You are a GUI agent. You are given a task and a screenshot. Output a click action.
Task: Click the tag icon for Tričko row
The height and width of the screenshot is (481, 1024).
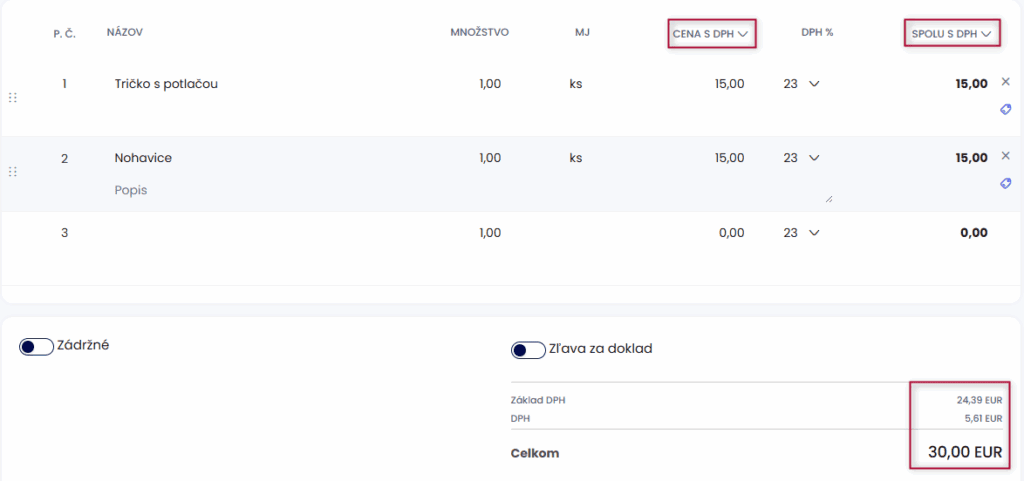click(x=1006, y=110)
